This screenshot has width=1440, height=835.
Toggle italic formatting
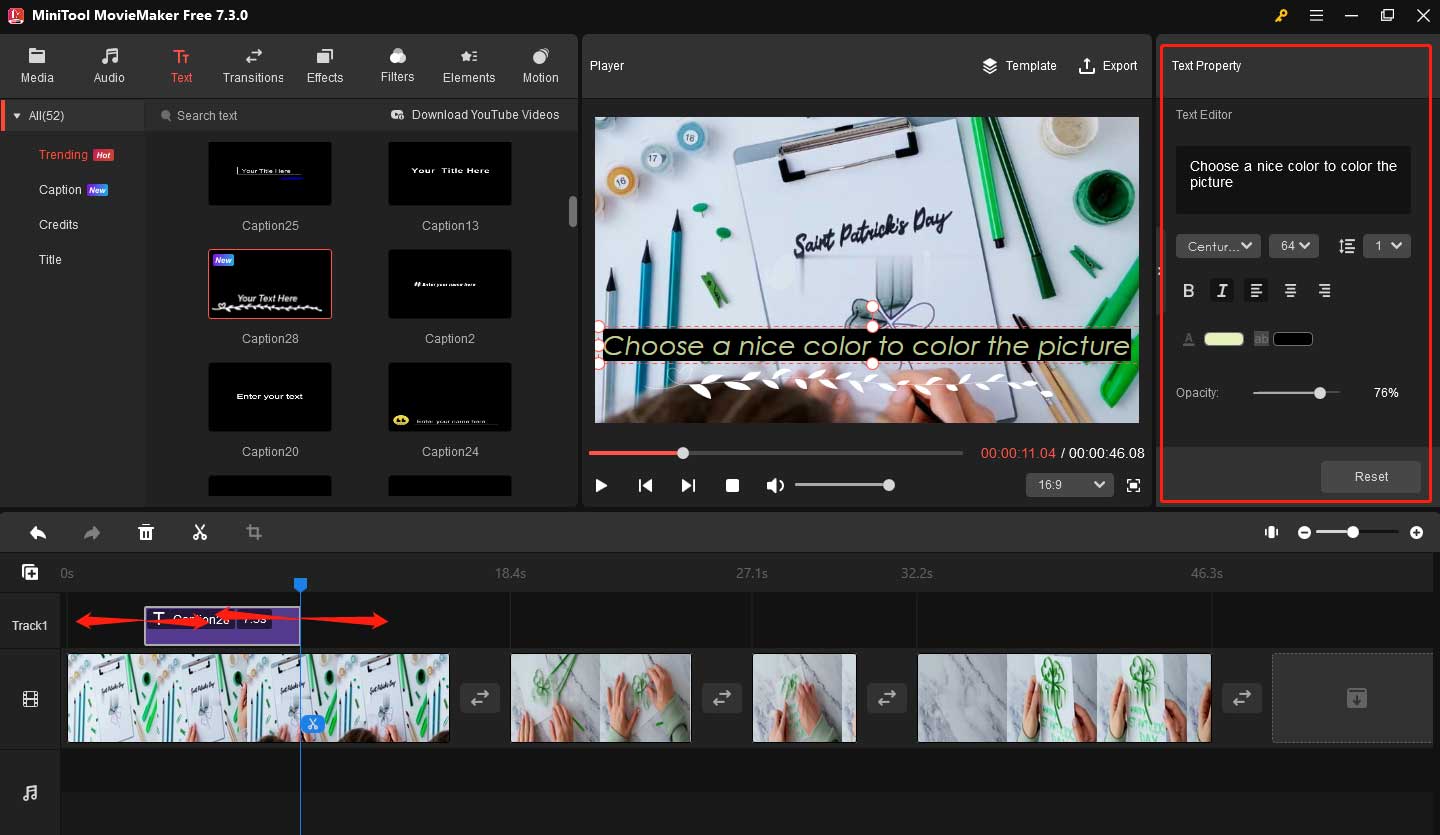point(1221,291)
